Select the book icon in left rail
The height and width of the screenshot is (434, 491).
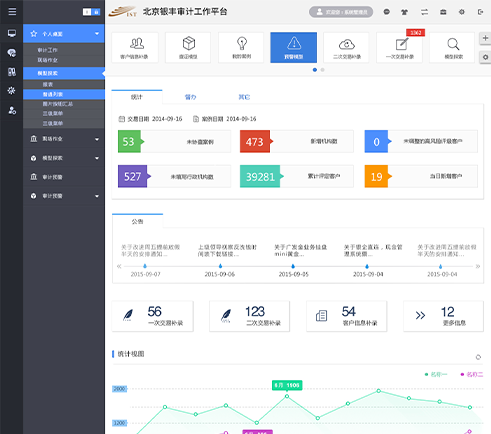coord(12,72)
